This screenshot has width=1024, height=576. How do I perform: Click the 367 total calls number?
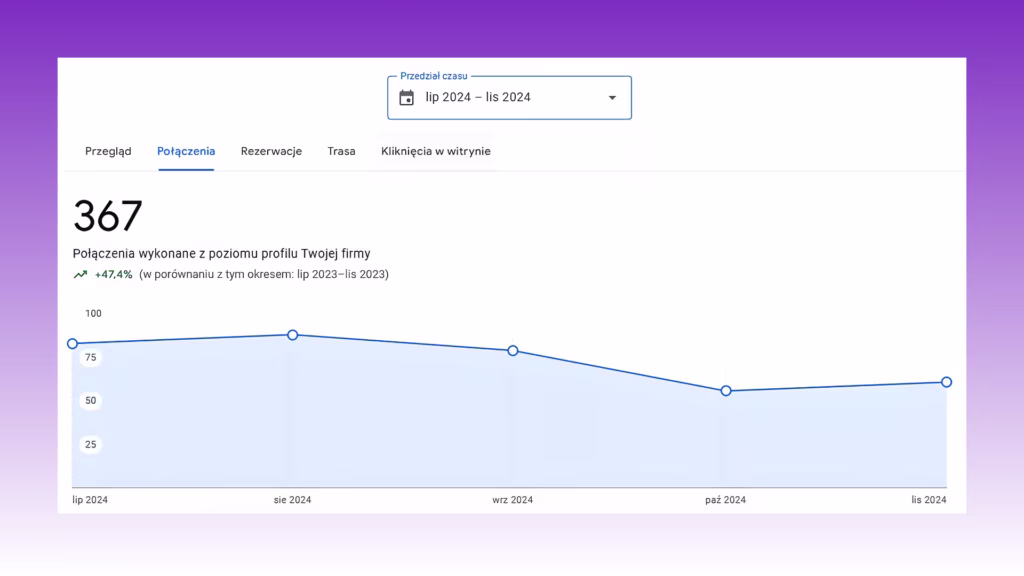tap(108, 216)
